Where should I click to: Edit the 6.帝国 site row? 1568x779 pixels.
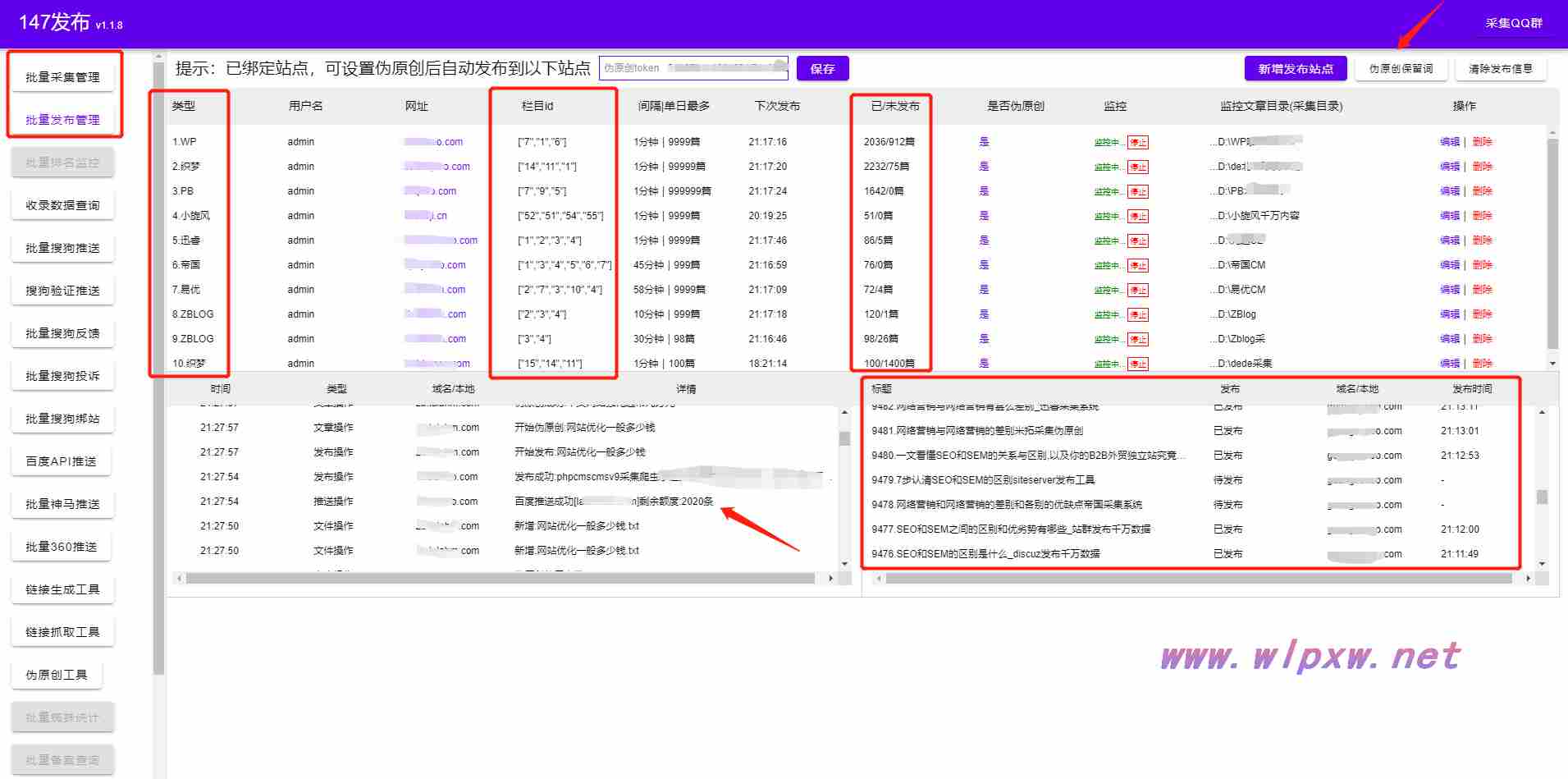(1450, 265)
